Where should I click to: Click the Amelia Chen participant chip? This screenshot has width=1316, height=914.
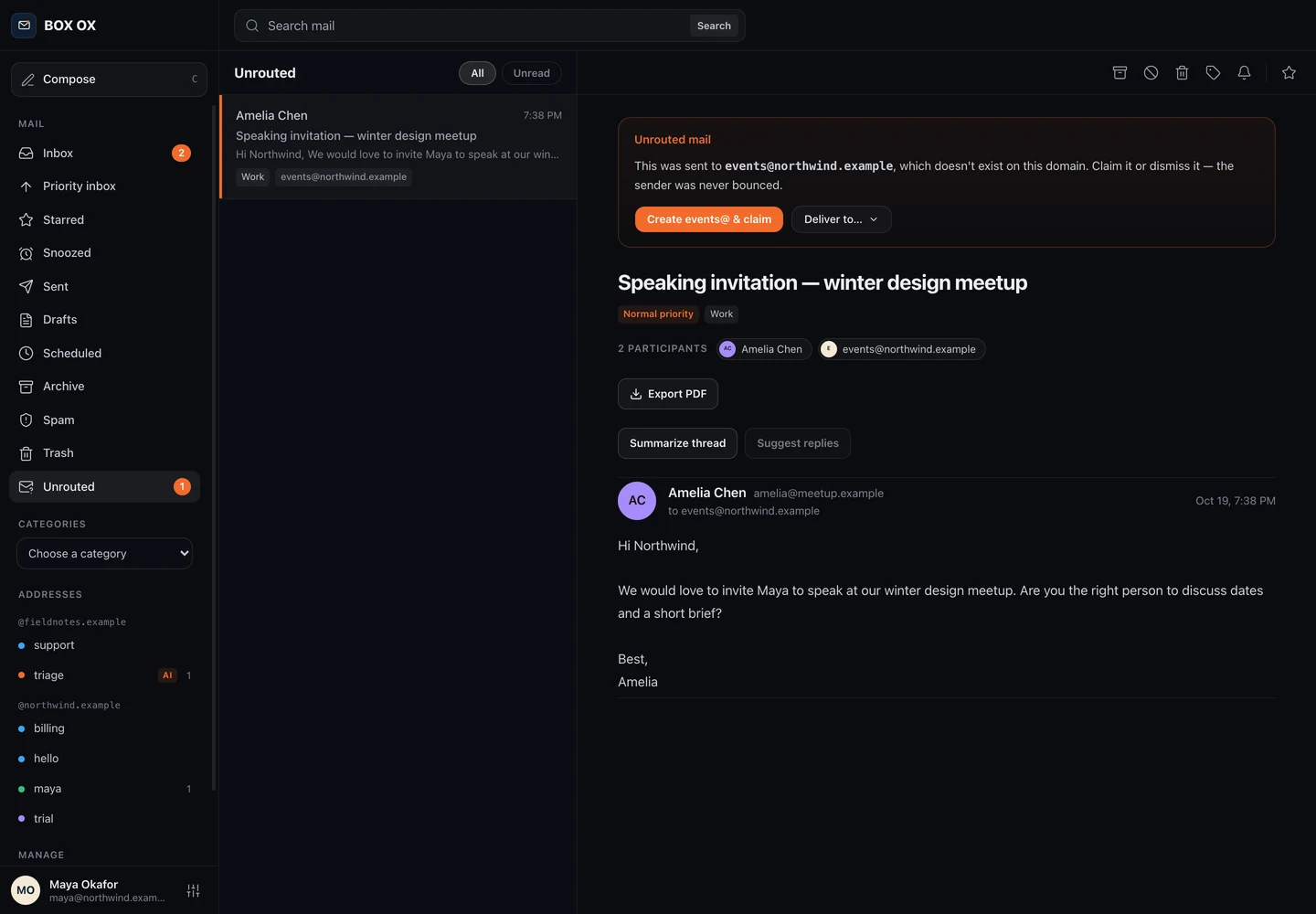tap(762, 349)
